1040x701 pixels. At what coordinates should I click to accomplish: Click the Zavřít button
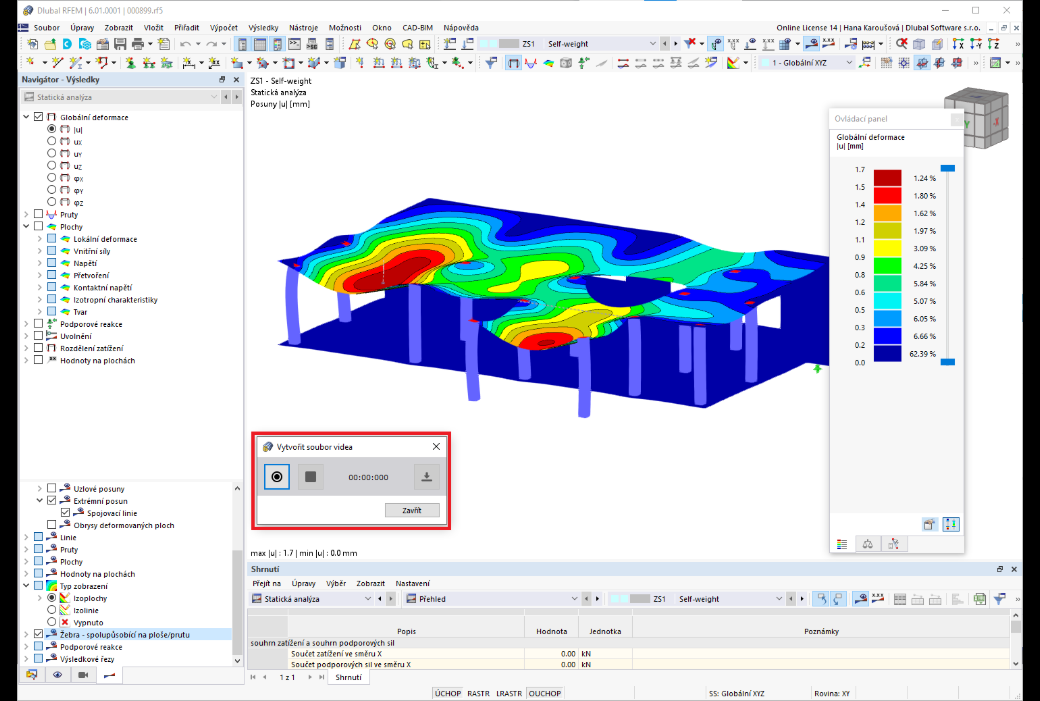pyautogui.click(x=412, y=510)
